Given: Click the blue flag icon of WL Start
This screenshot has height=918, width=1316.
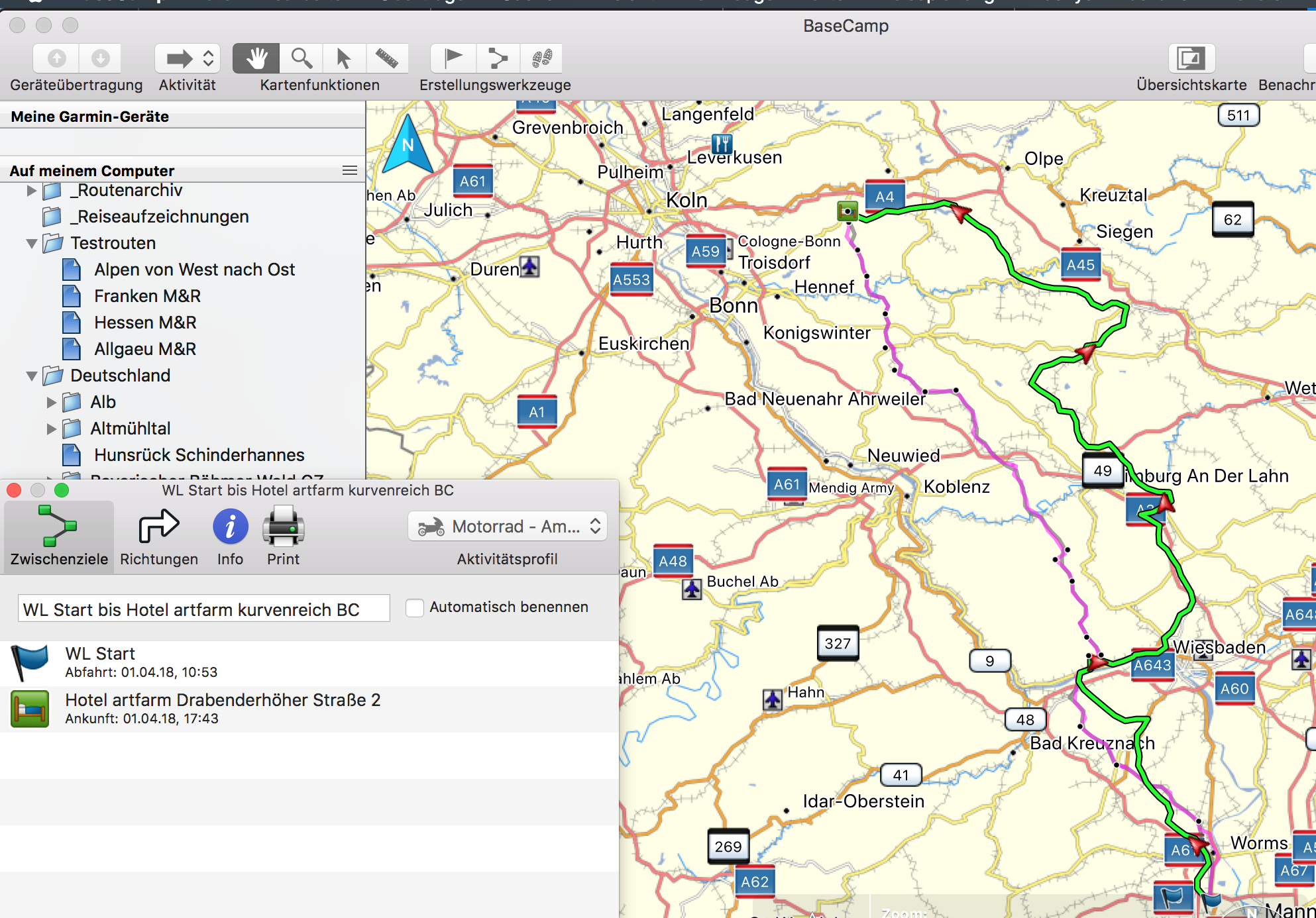Looking at the screenshot, I should (29, 662).
